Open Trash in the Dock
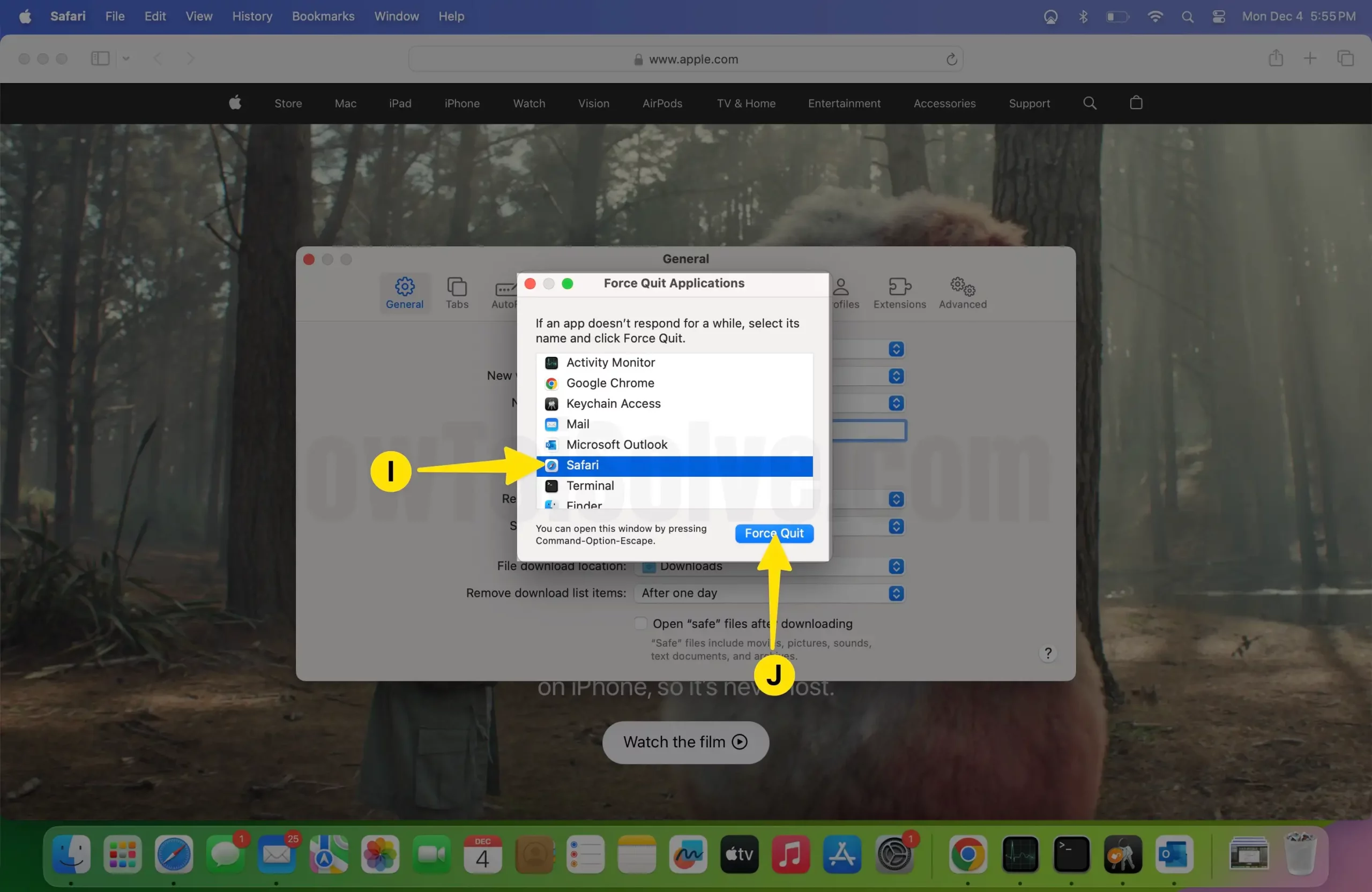Screen dimensions: 1372x892 (x=1300, y=853)
